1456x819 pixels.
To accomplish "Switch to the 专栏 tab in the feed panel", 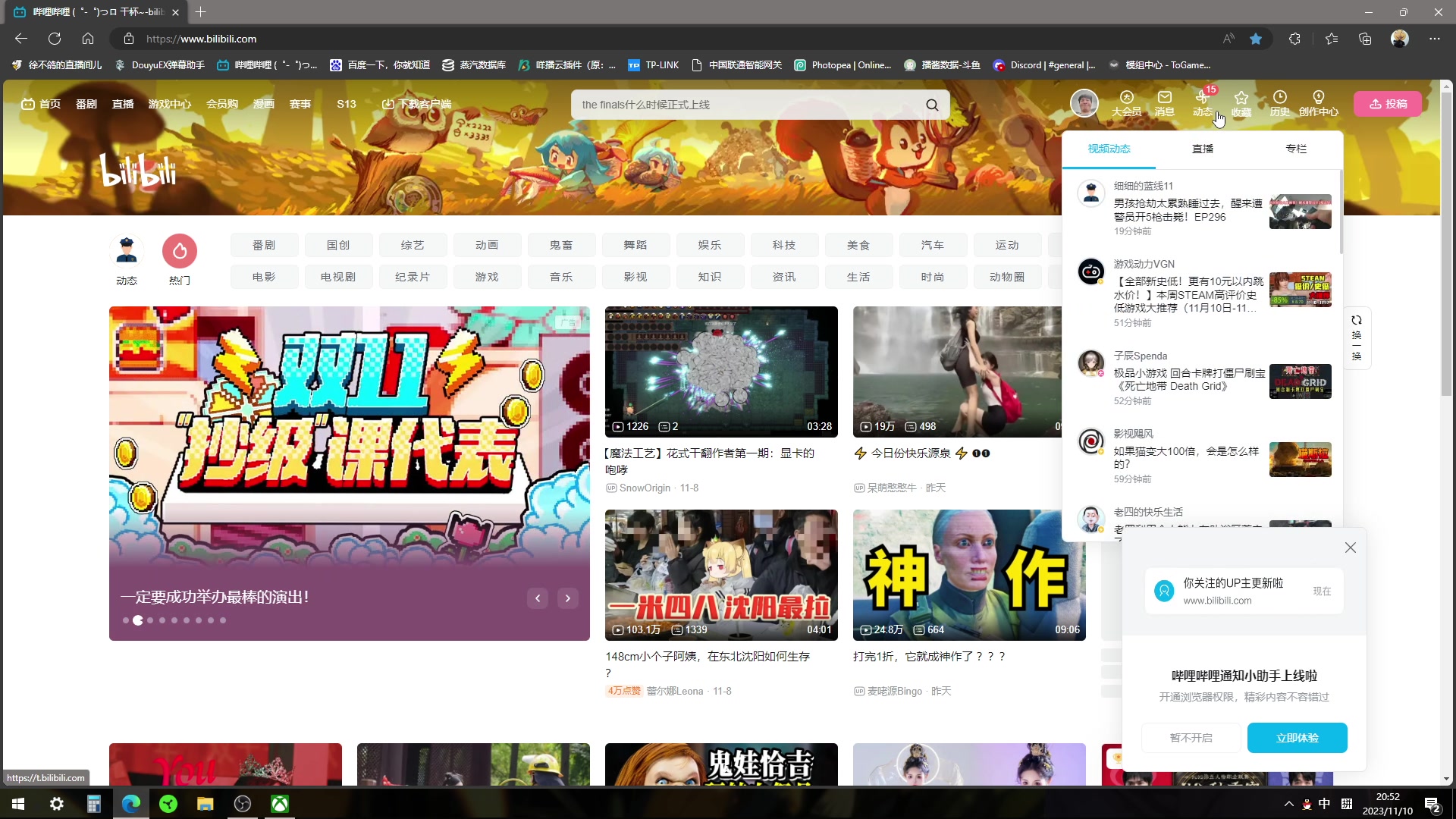I will (x=1296, y=149).
